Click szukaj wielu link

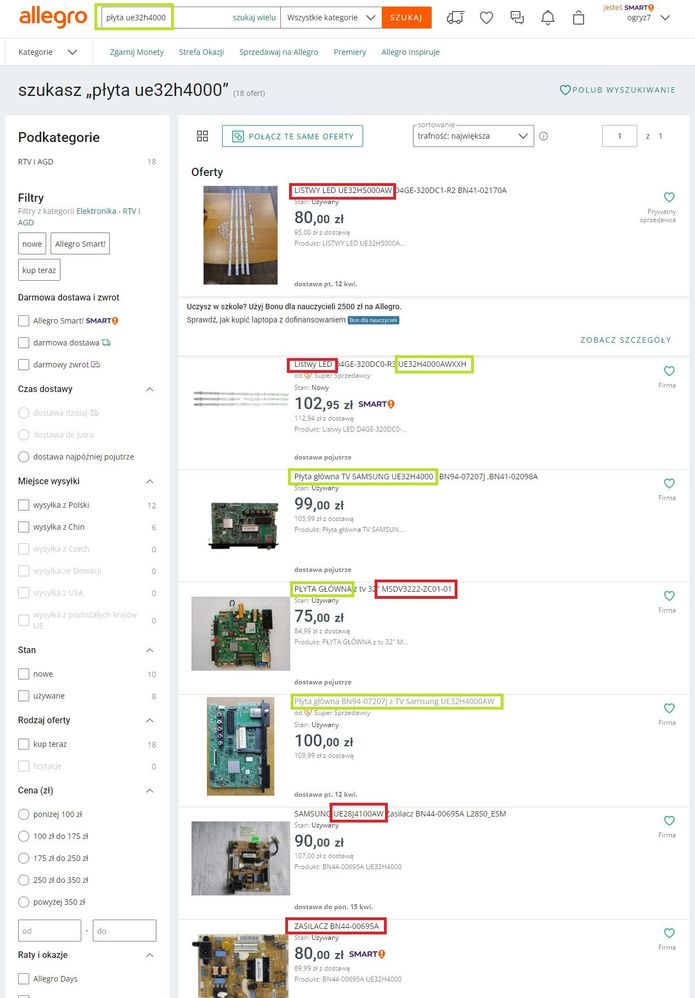coord(254,18)
